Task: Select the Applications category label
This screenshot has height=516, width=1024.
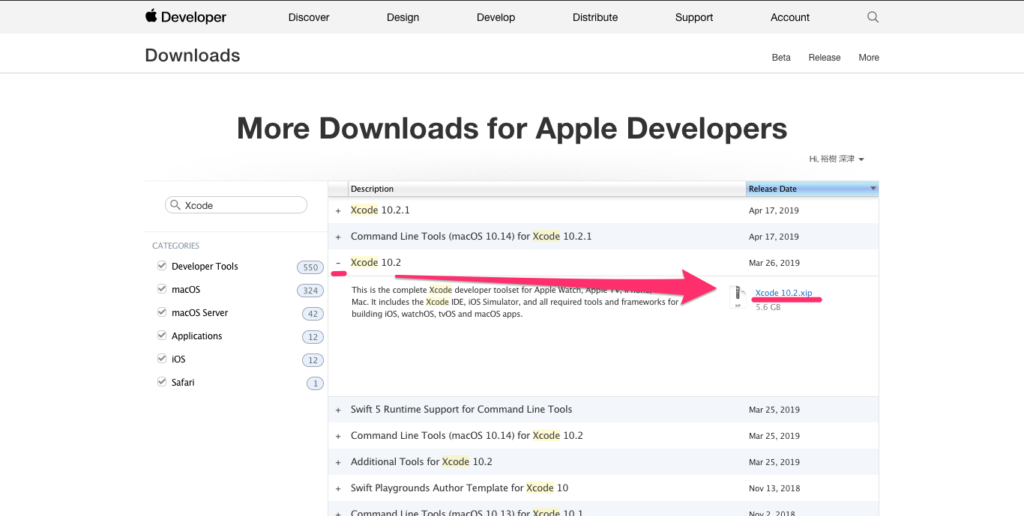Action: pos(197,336)
